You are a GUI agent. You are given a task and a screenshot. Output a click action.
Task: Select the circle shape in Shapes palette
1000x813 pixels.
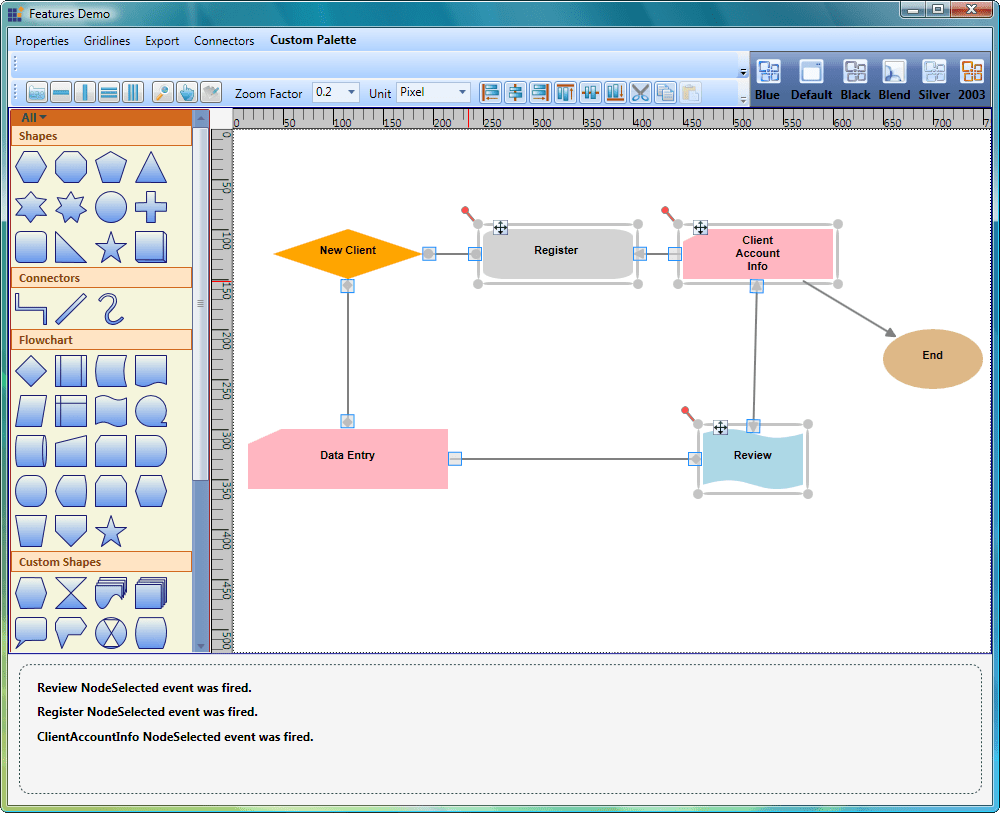click(x=110, y=207)
